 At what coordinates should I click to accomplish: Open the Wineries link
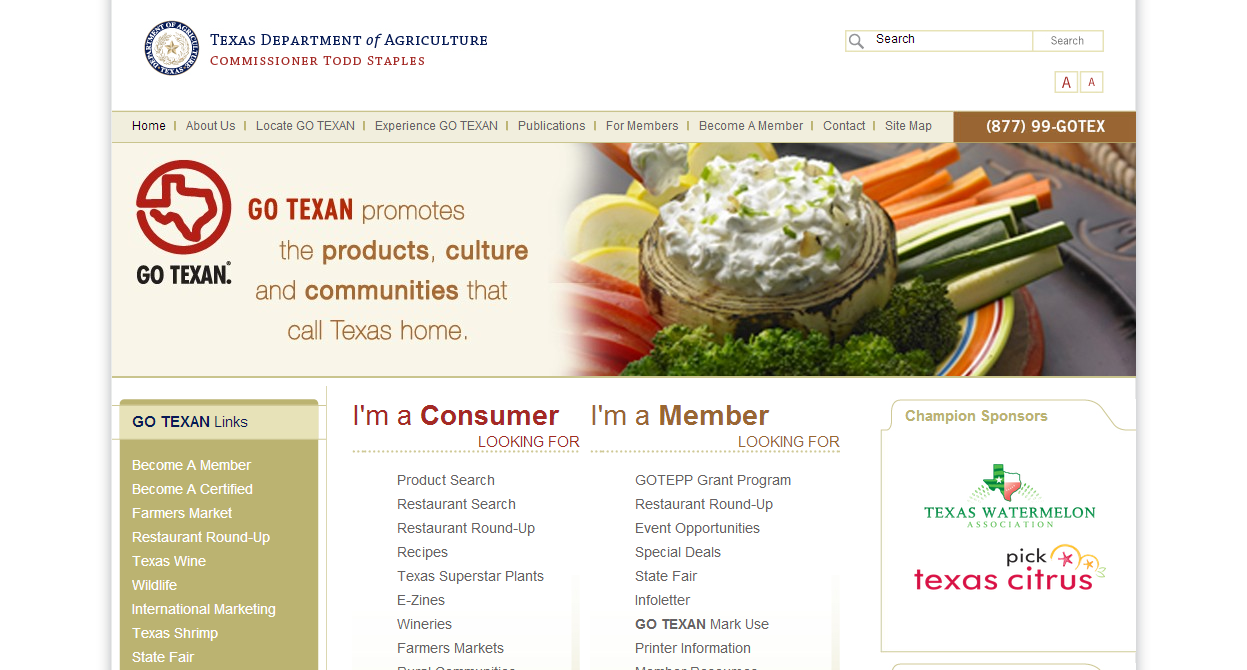point(424,624)
